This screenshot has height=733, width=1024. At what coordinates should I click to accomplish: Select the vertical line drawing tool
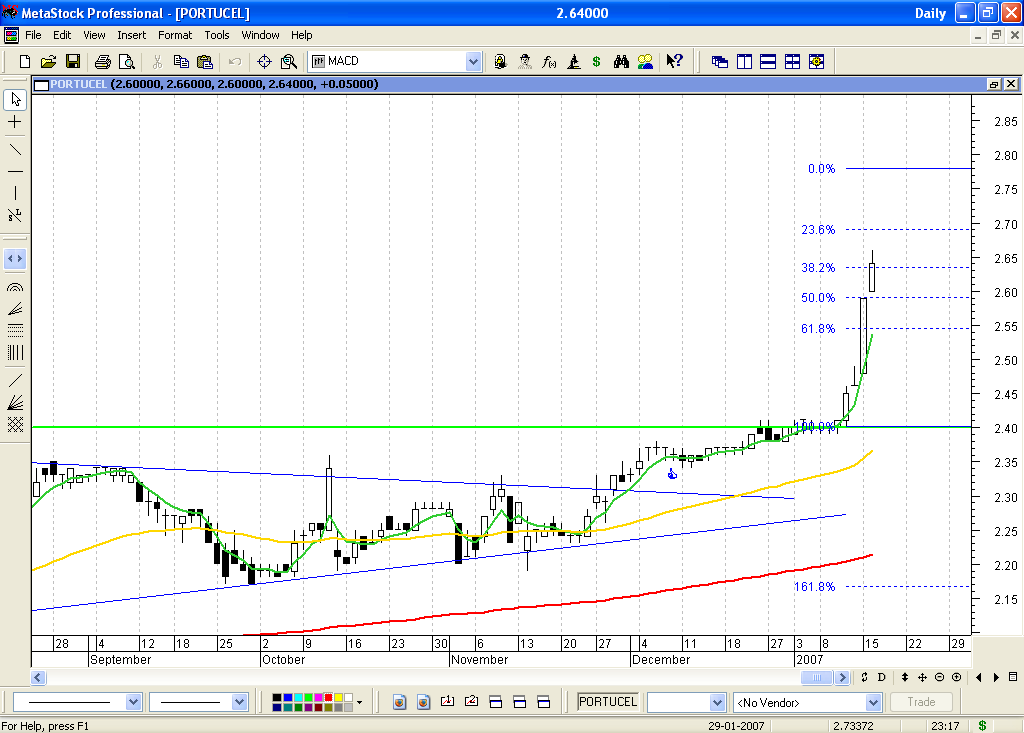(x=15, y=193)
